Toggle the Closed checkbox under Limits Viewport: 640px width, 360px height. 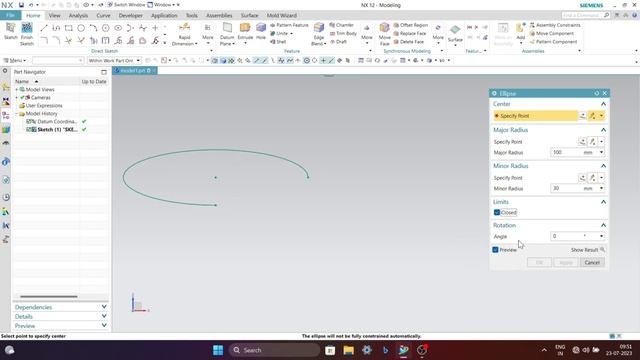[497, 212]
